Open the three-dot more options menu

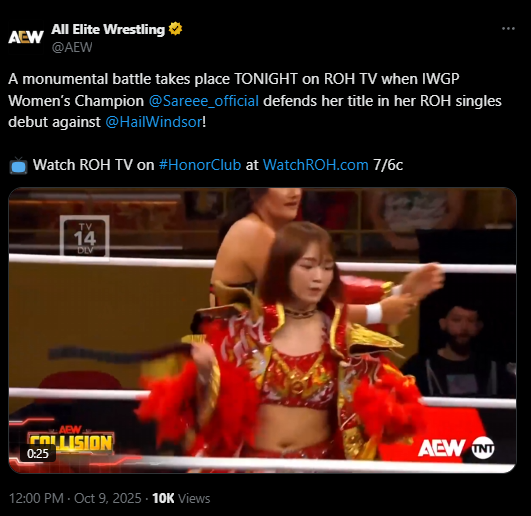(508, 29)
